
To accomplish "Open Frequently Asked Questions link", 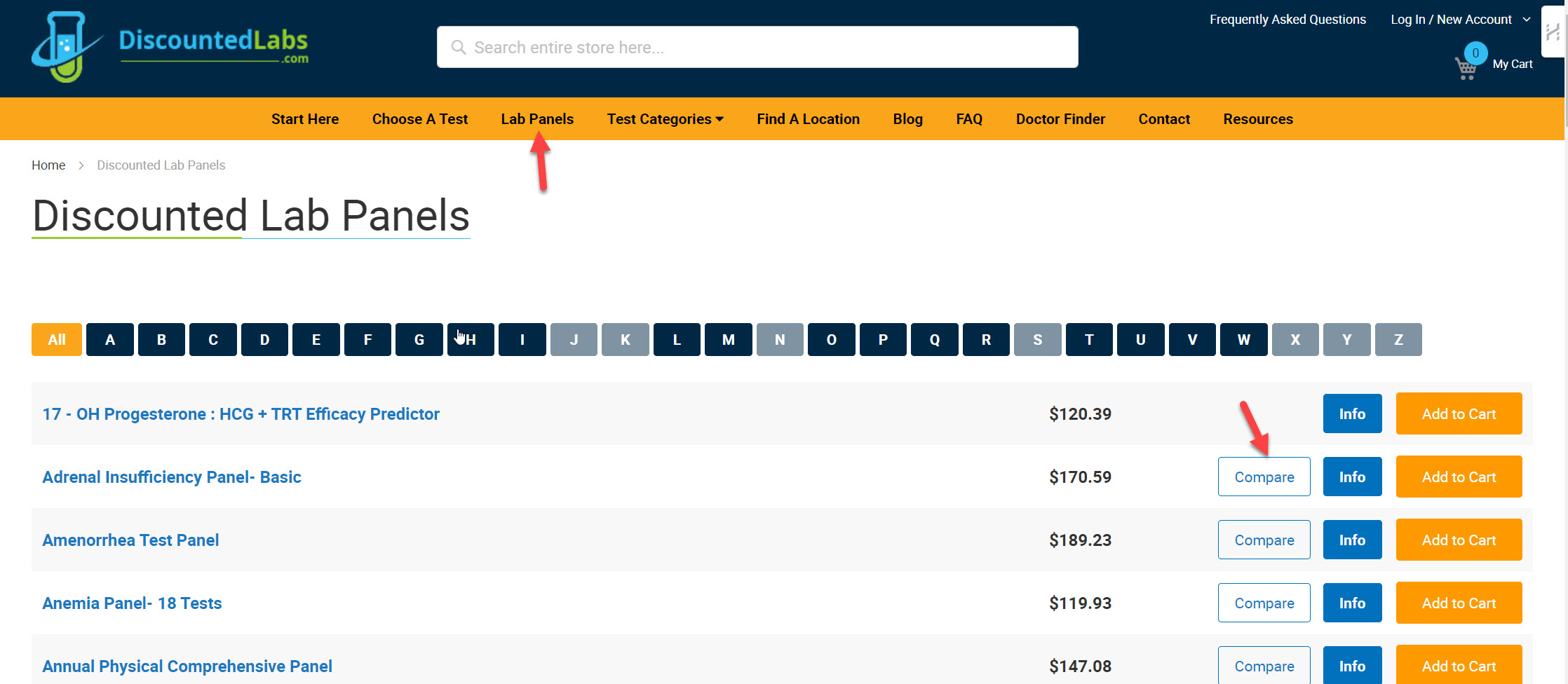I will click(x=1287, y=20).
